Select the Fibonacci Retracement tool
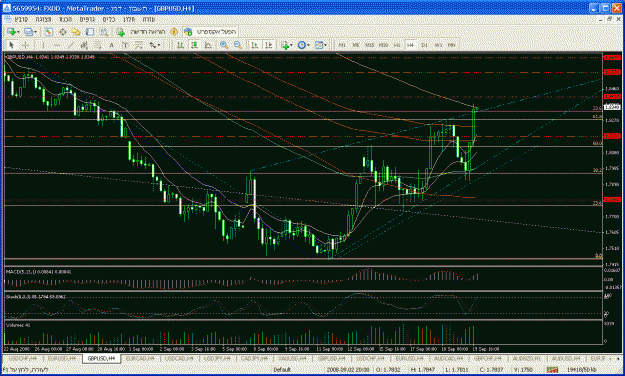The width and height of the screenshot is (625, 376). coord(98,45)
